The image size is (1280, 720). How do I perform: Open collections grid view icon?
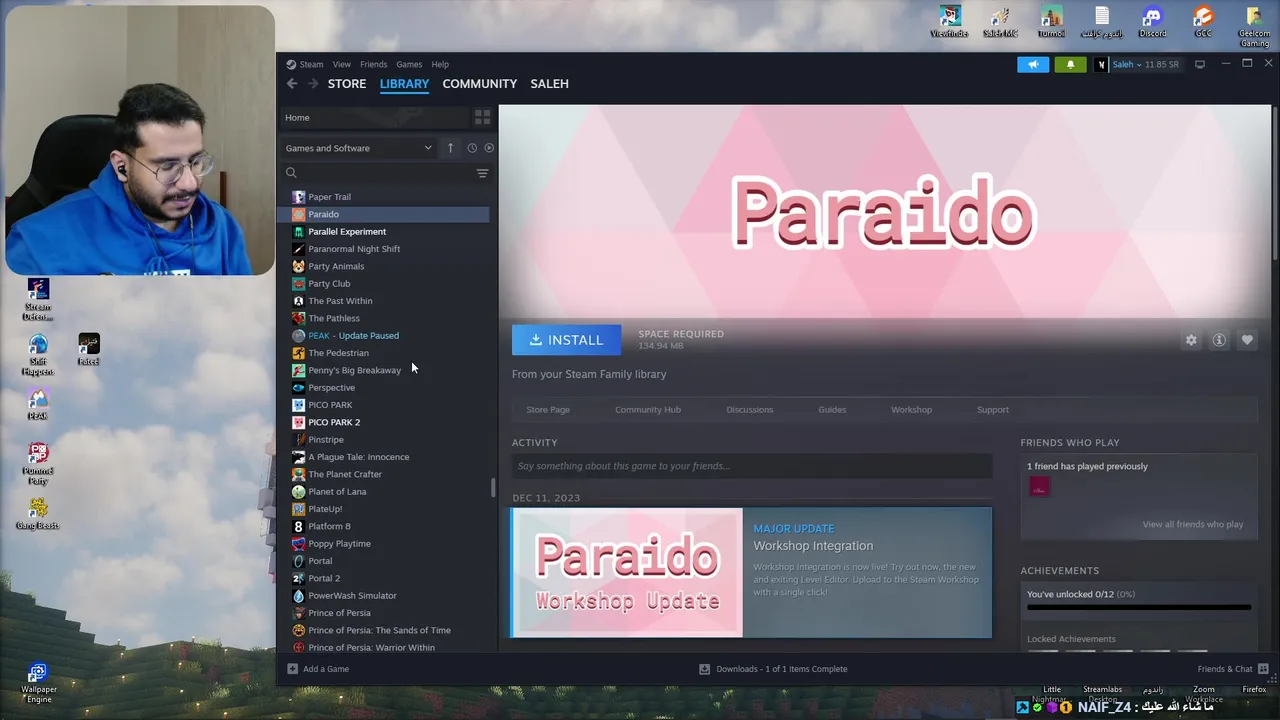tap(482, 117)
